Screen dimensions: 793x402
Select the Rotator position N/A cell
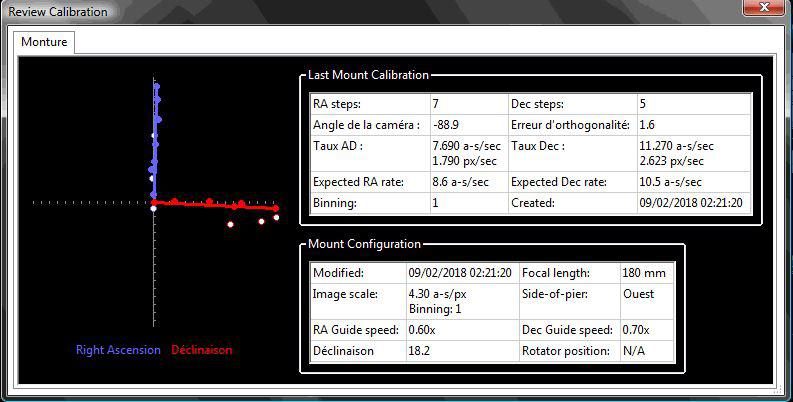[647, 351]
